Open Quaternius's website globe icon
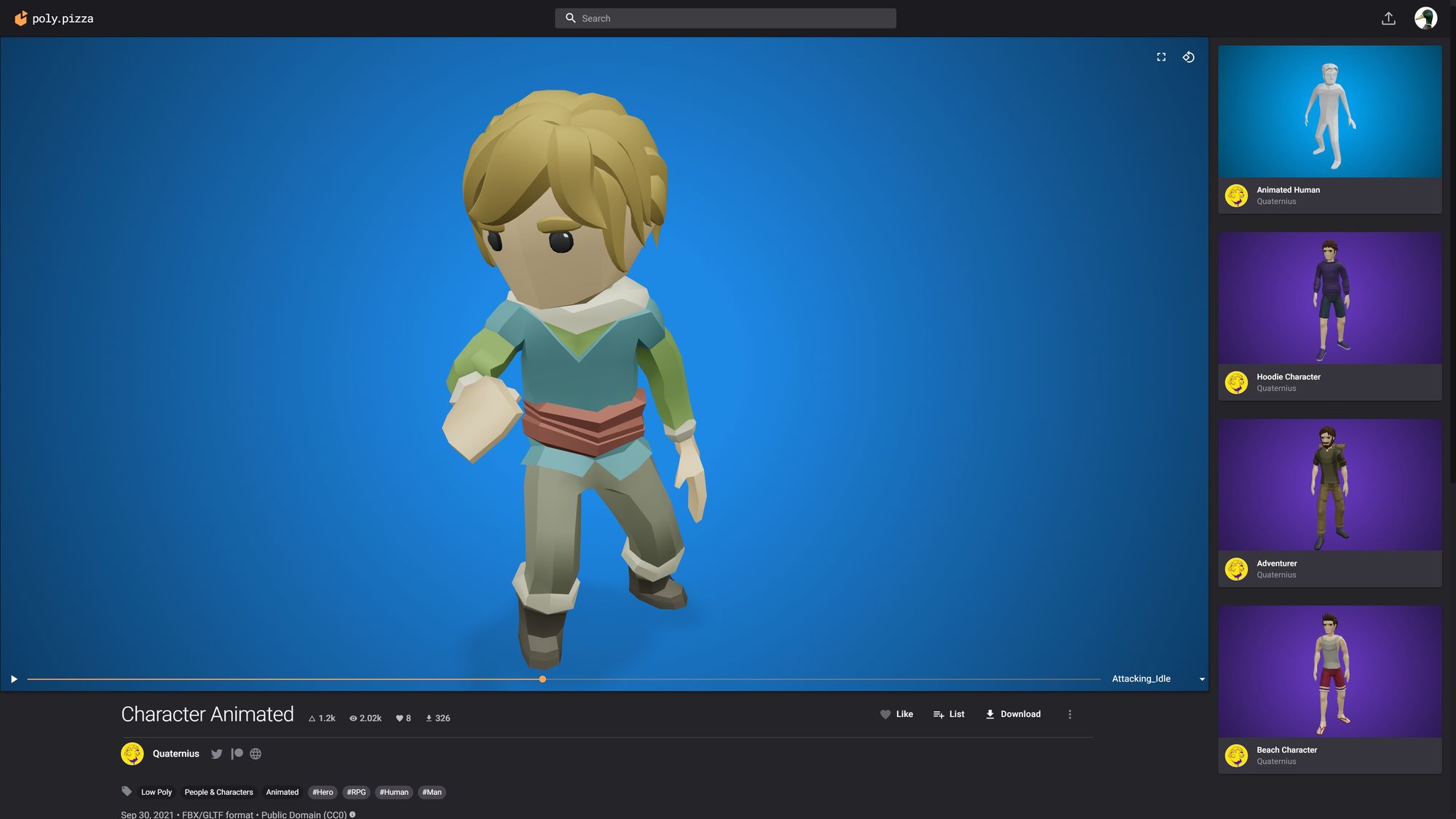The width and height of the screenshot is (1456, 819). pos(256,754)
